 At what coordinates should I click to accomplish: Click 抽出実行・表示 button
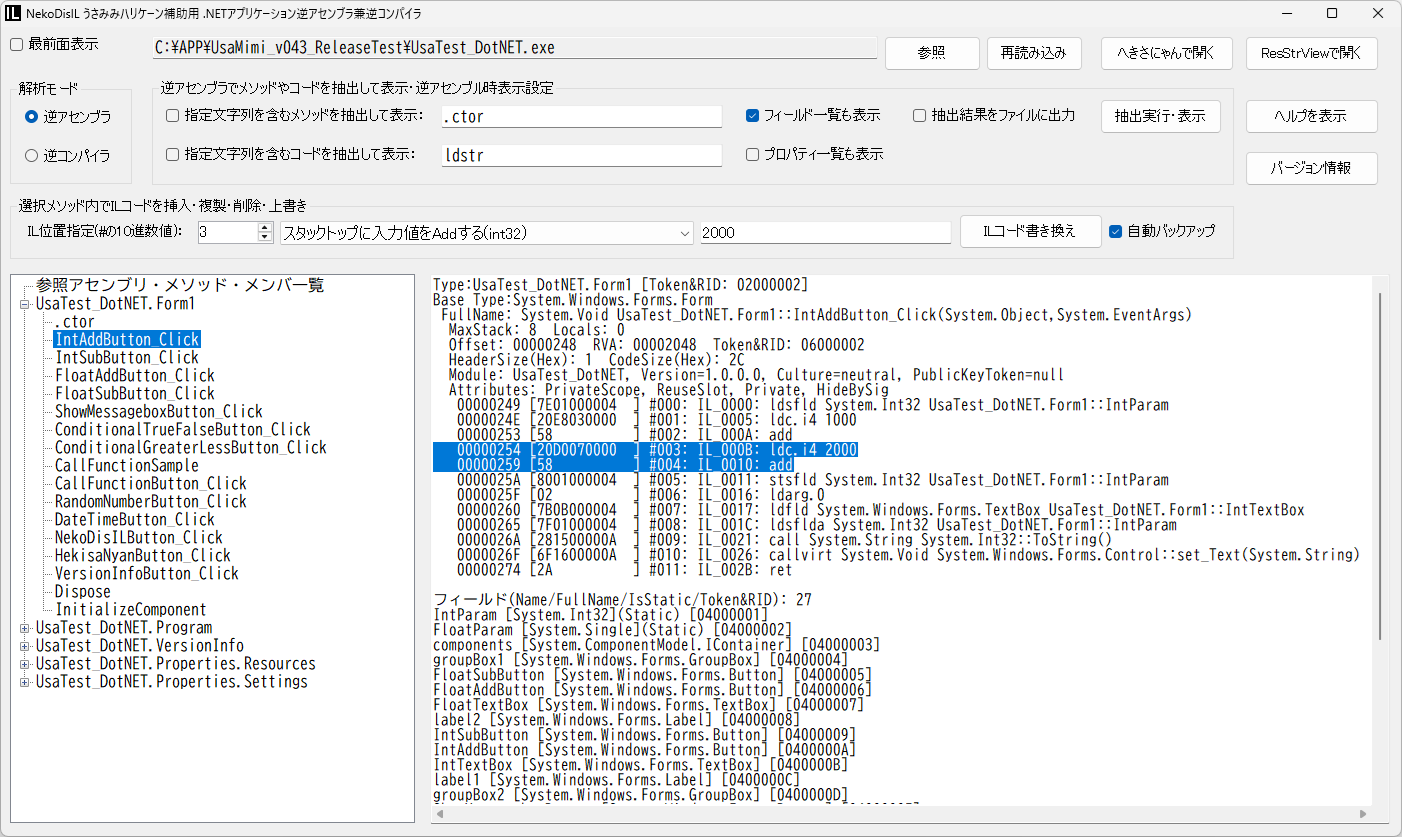pyautogui.click(x=1160, y=116)
